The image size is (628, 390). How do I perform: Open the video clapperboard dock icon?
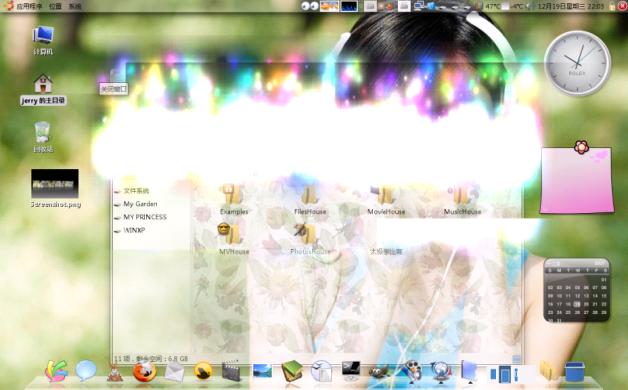click(231, 371)
